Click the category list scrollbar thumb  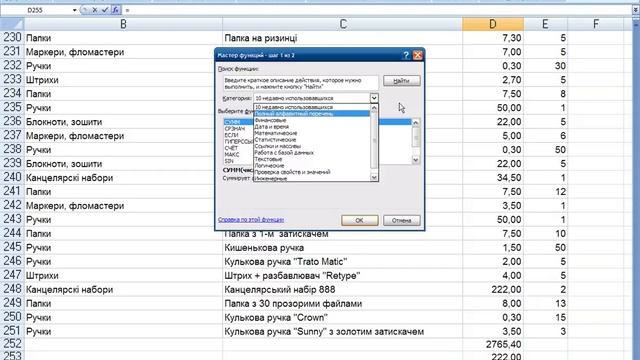374,140
